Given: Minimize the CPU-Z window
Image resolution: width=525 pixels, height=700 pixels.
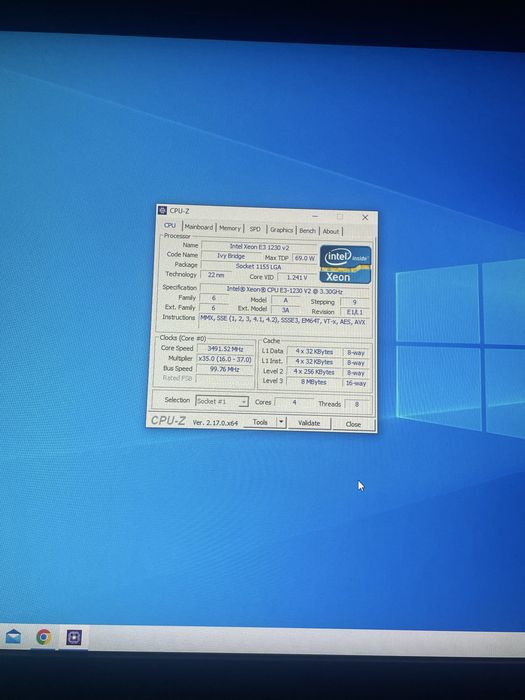Looking at the screenshot, I should pos(315,216).
